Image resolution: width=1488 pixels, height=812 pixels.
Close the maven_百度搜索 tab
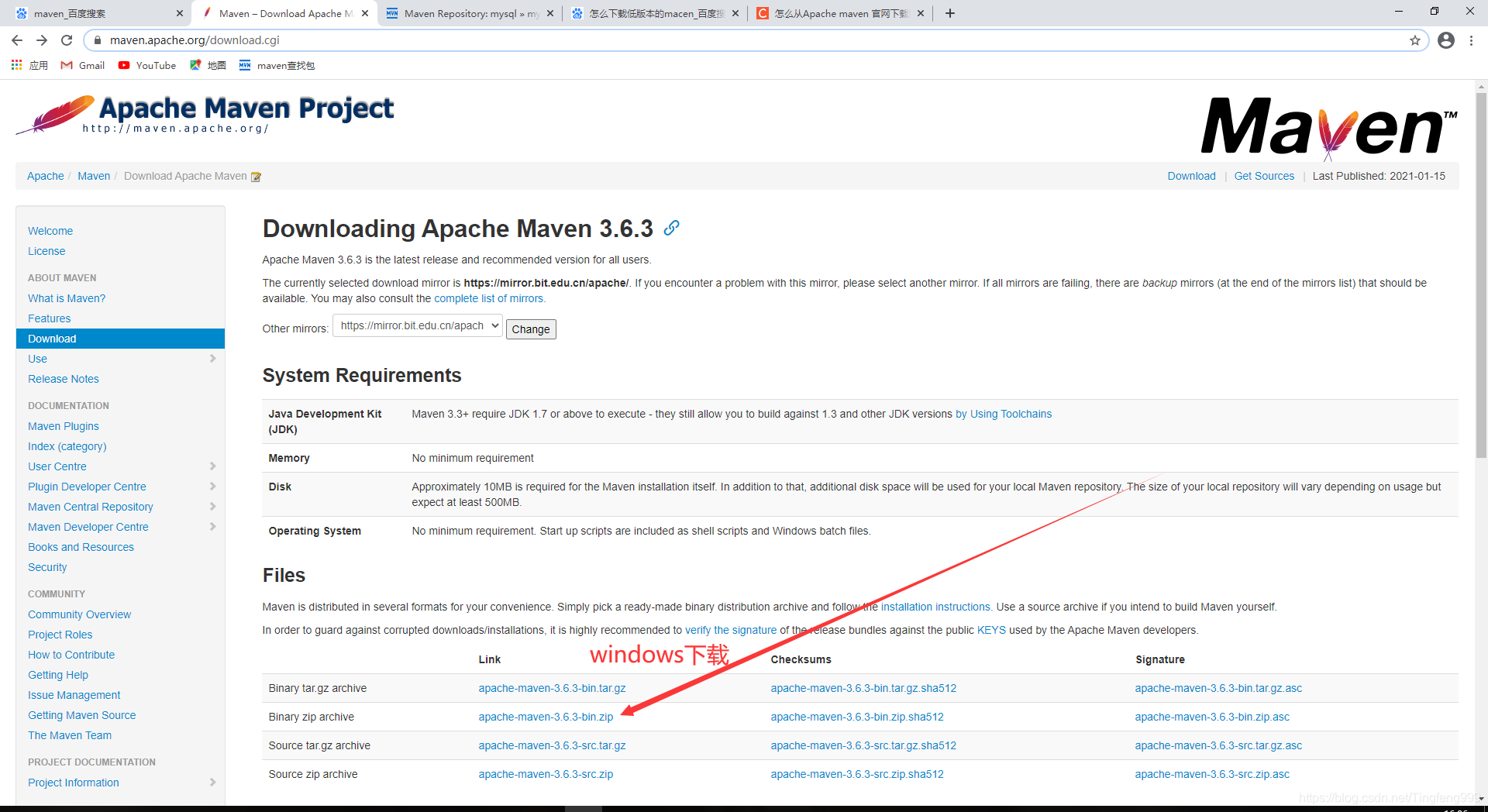click(180, 13)
